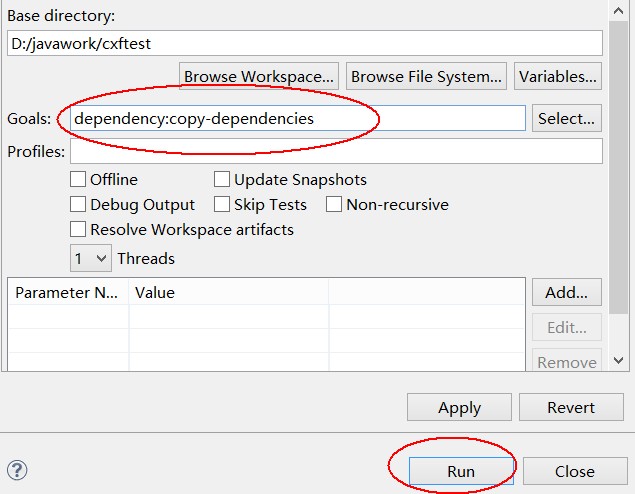635x494 pixels.
Task: Revert the configuration changes
Action: pos(571,407)
